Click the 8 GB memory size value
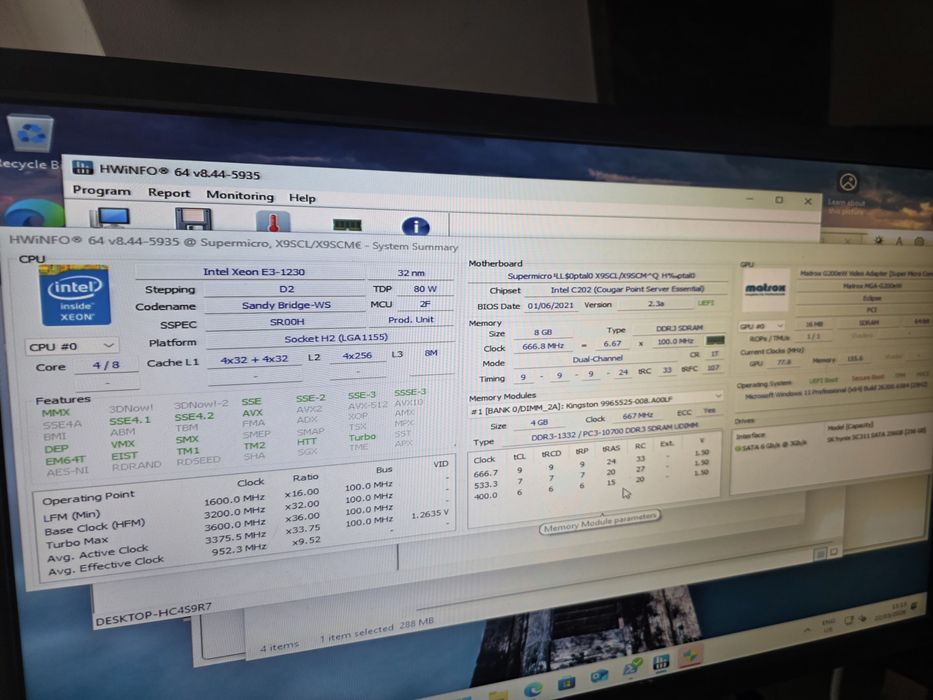This screenshot has width=933, height=700. 543,332
